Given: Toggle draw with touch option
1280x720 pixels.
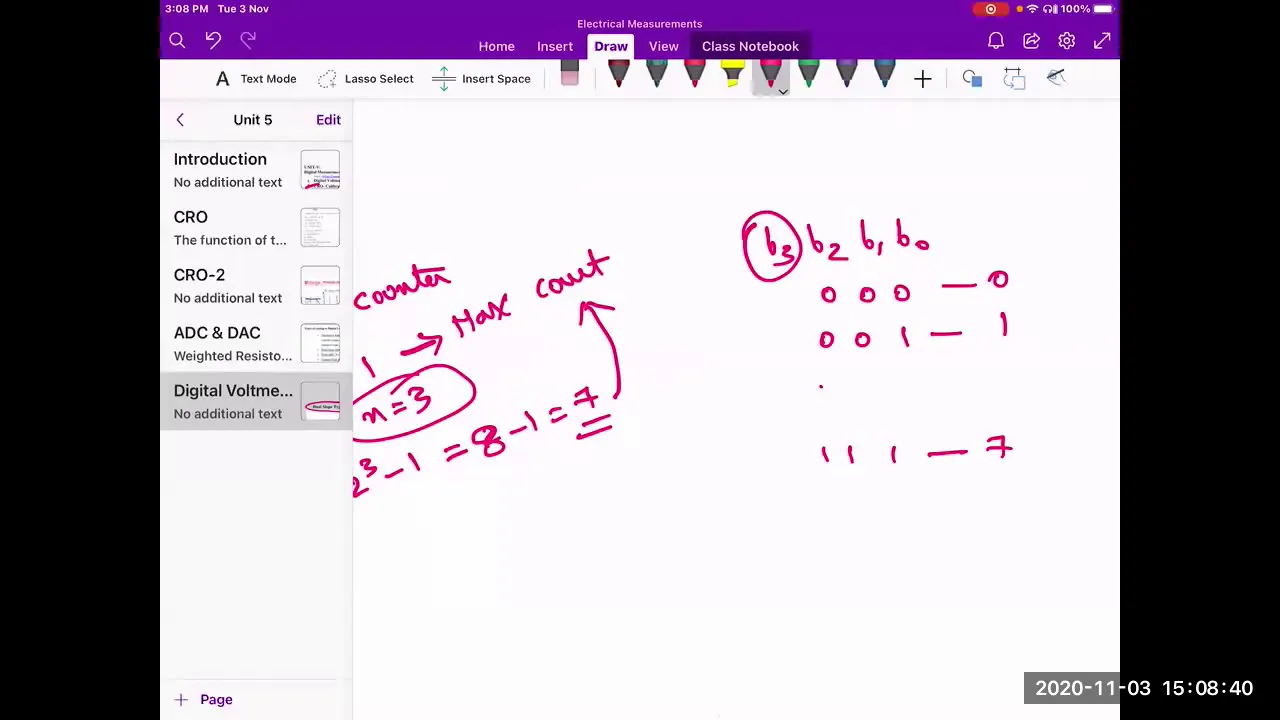Looking at the screenshot, I should pyautogui.click(x=1056, y=78).
